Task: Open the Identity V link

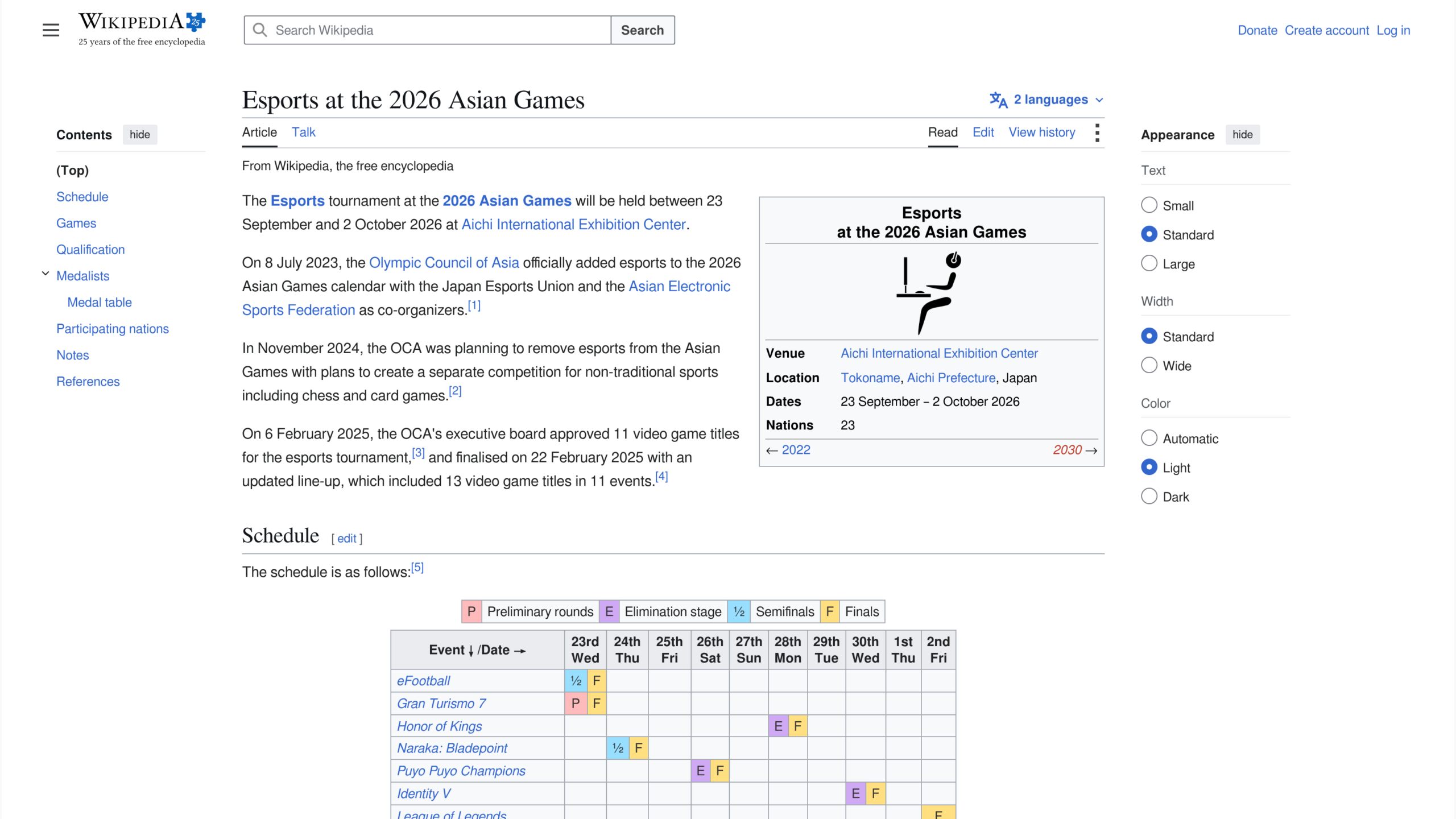Action: pyautogui.click(x=424, y=794)
